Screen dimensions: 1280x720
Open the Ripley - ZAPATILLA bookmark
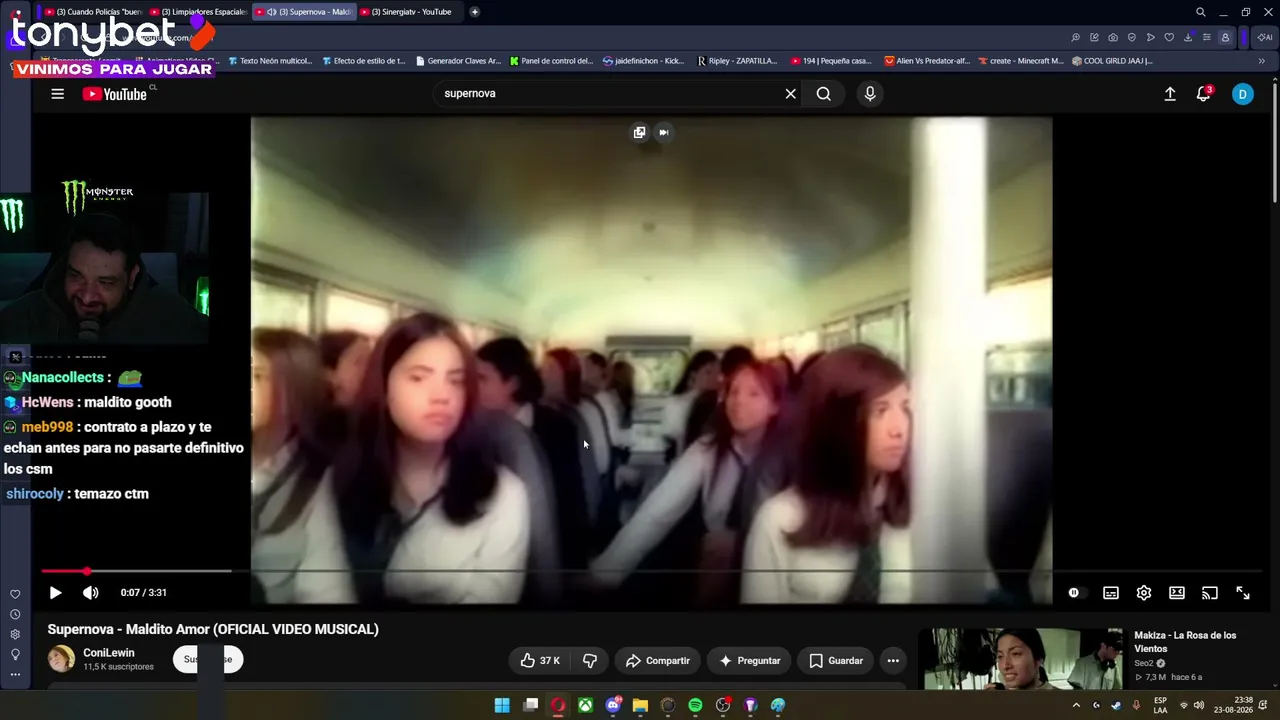pyautogui.click(x=737, y=61)
